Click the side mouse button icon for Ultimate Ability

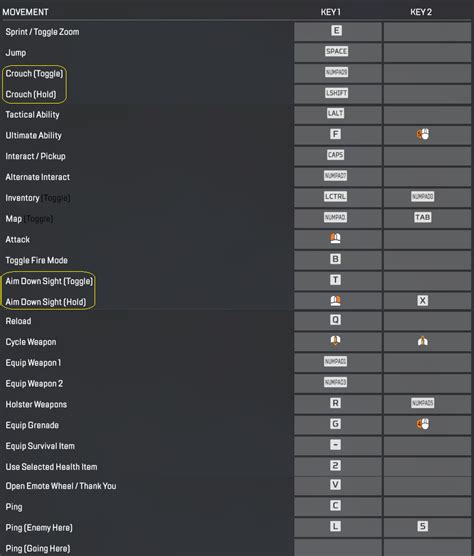click(423, 134)
